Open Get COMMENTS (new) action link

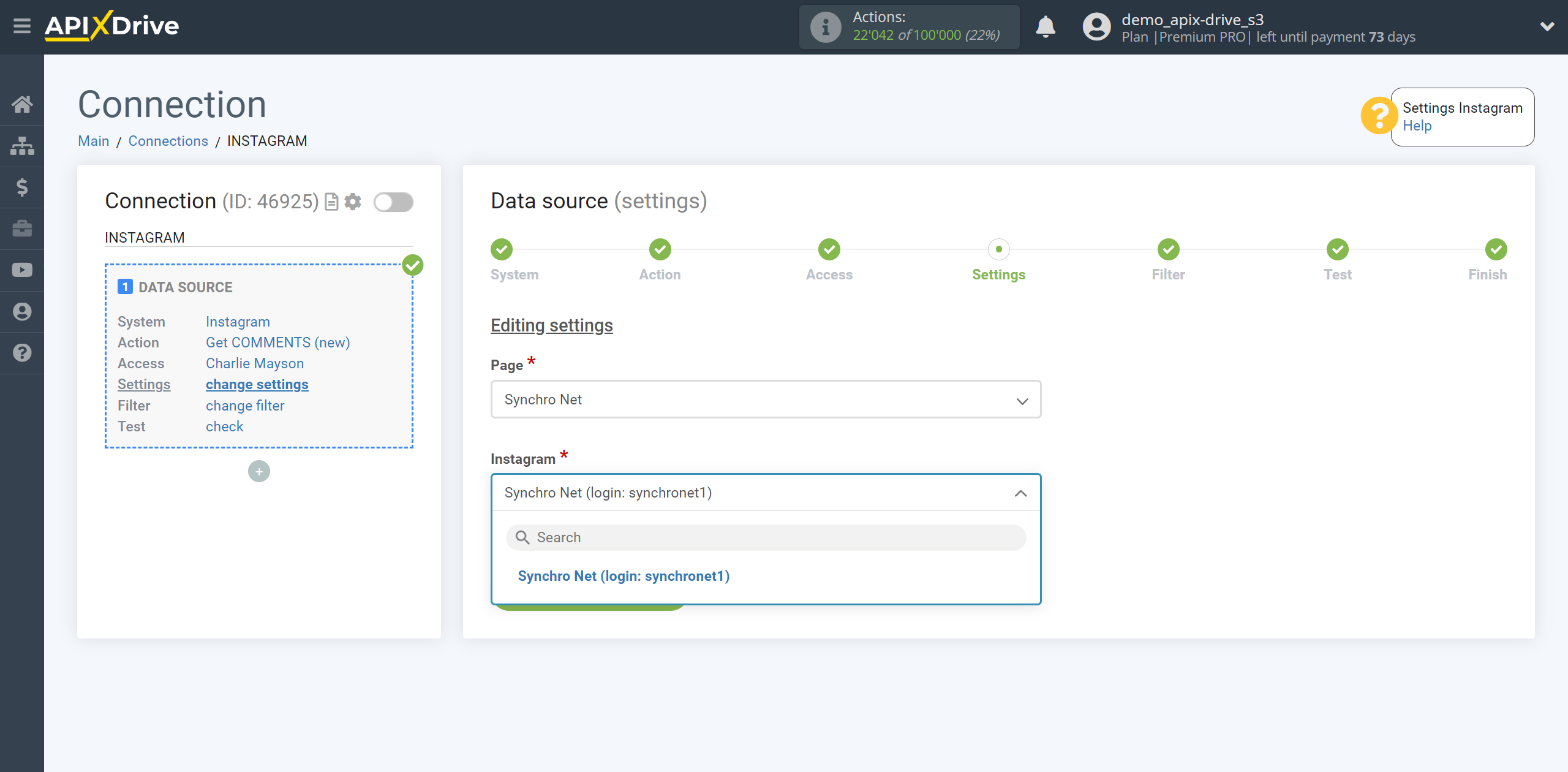click(278, 342)
